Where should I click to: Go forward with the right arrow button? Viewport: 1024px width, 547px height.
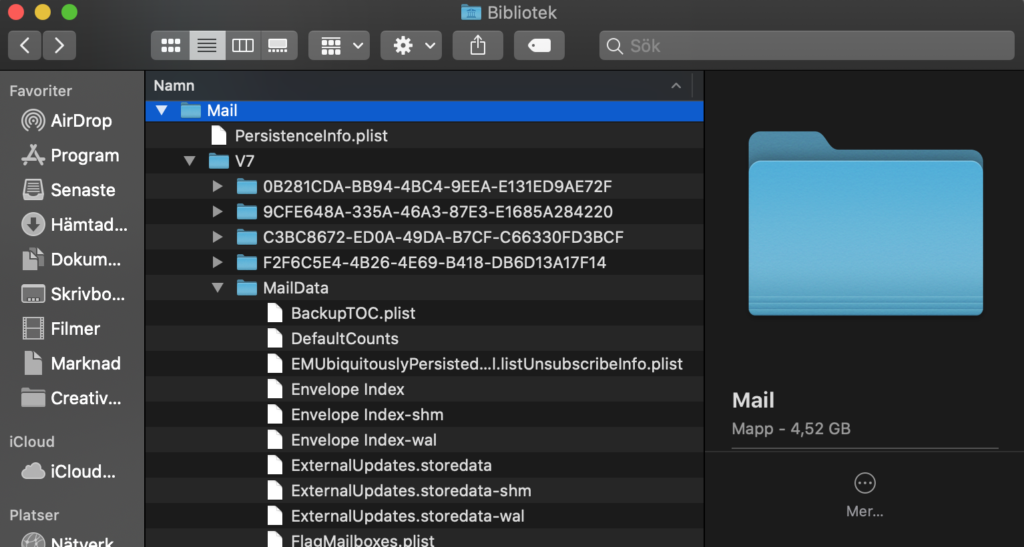[59, 46]
